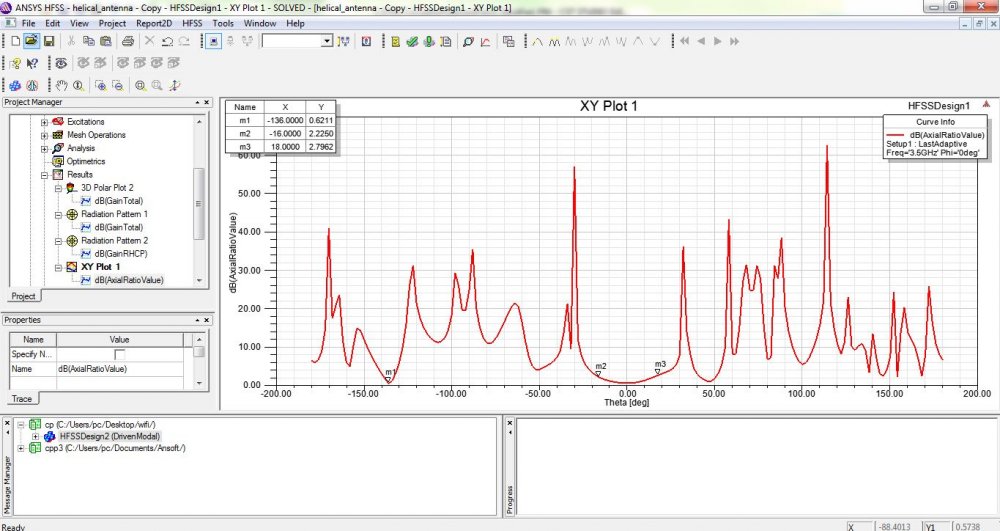1000x531 pixels.
Task: Click the overlapping windows icon
Action: (508, 41)
